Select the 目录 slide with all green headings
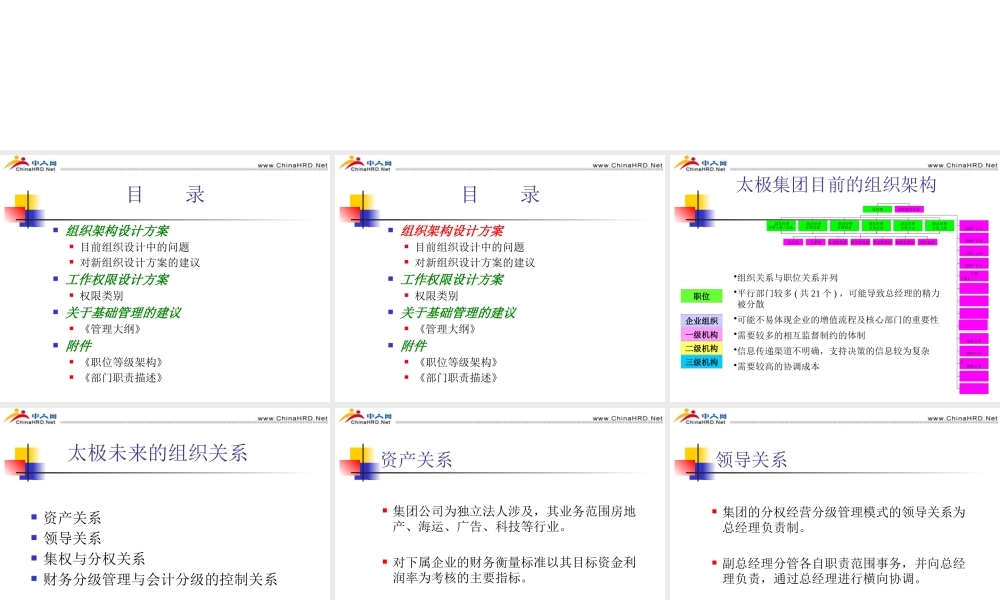This screenshot has height=600, width=1000. point(165,278)
